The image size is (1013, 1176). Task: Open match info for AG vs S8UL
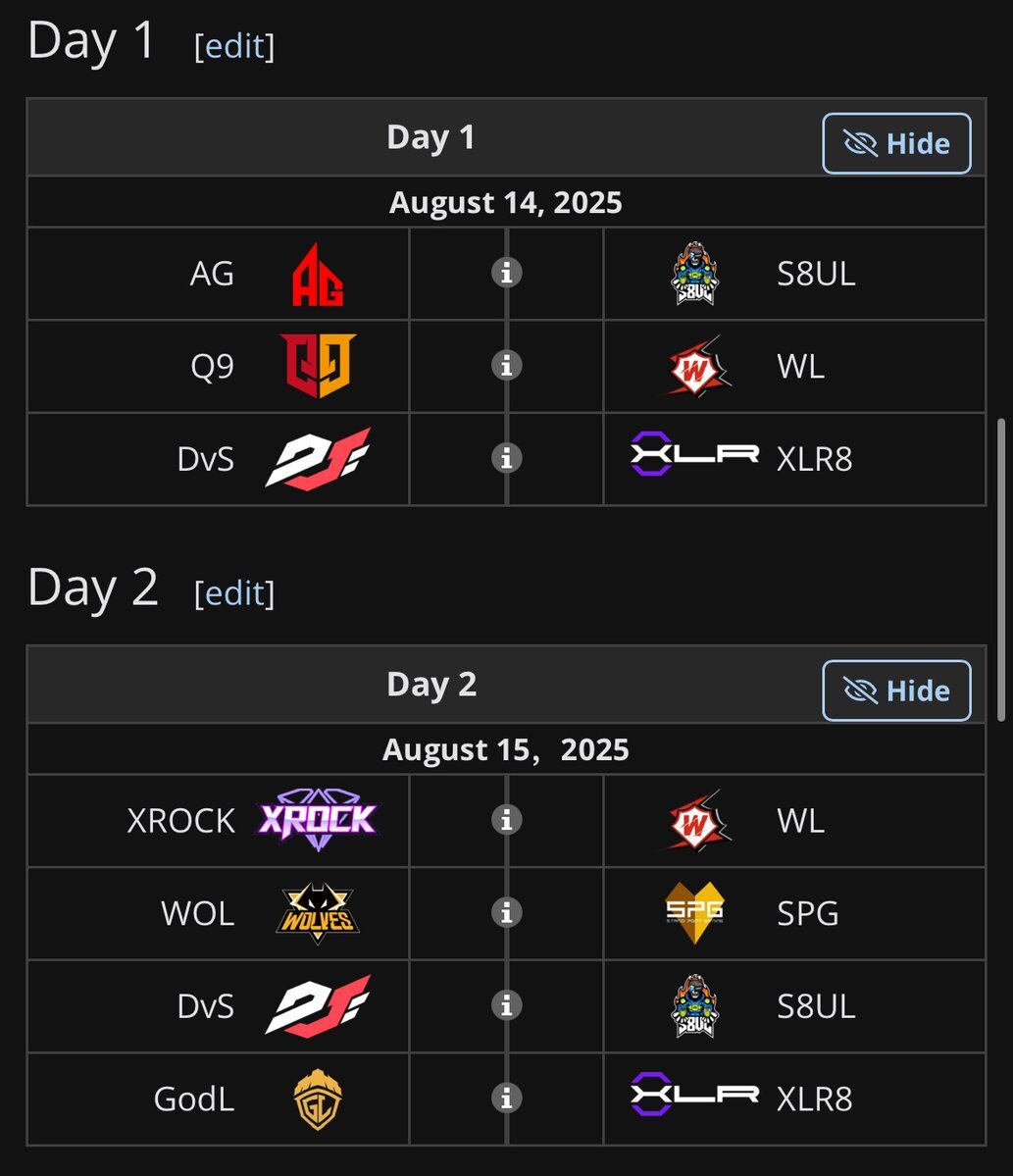pyautogui.click(x=507, y=273)
